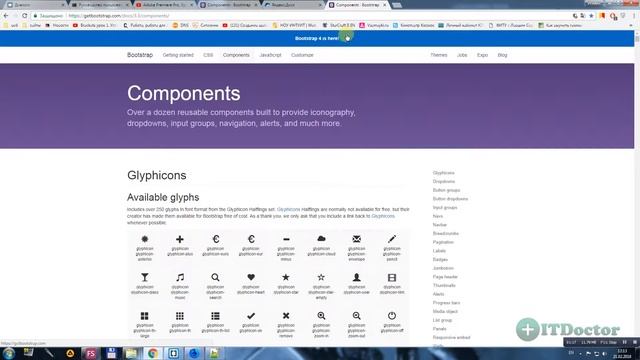Jump to Jumbotron in the sidebar

[x=443, y=268]
